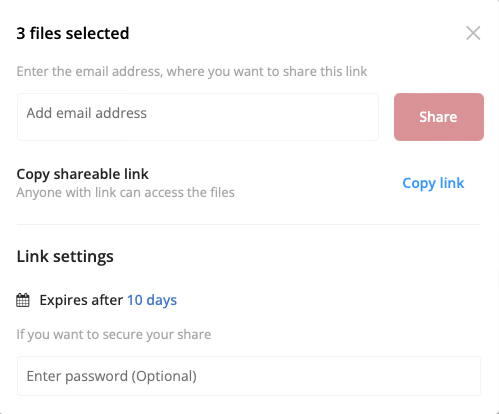Screen dimensions: 499x414
Task: Click the blue Copy link text
Action: [x=433, y=183]
